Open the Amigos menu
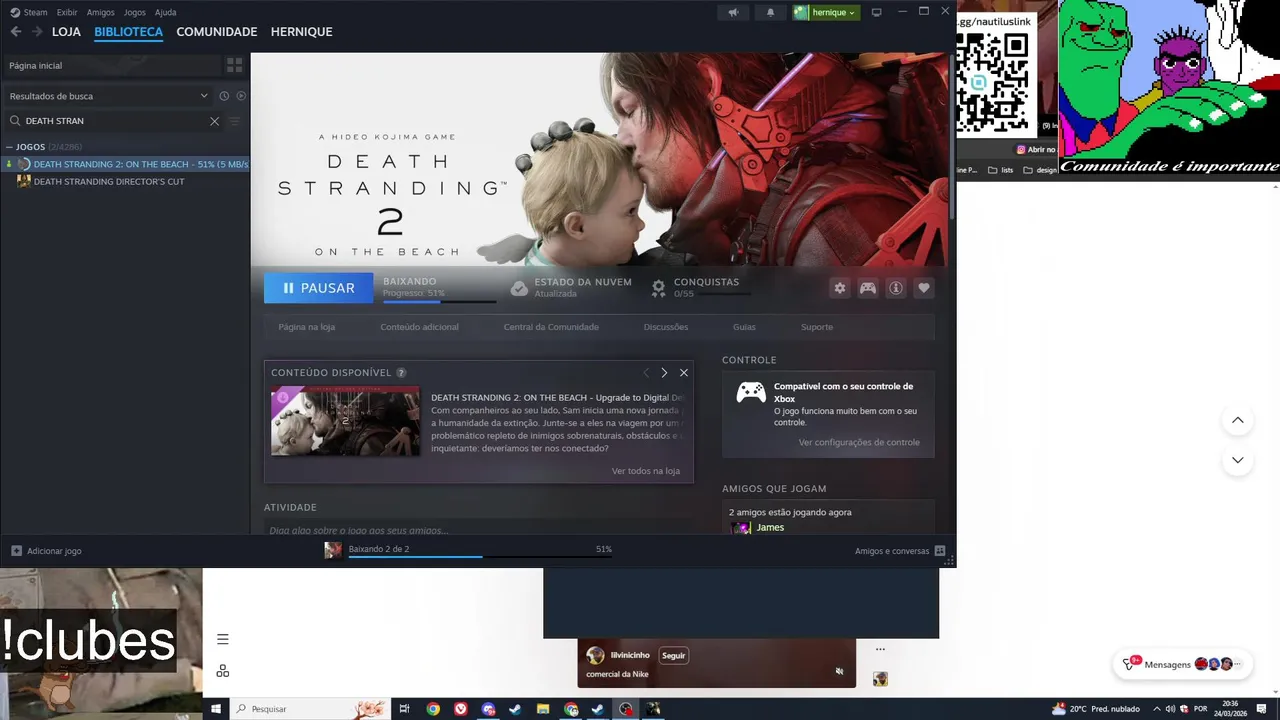 [x=100, y=12]
